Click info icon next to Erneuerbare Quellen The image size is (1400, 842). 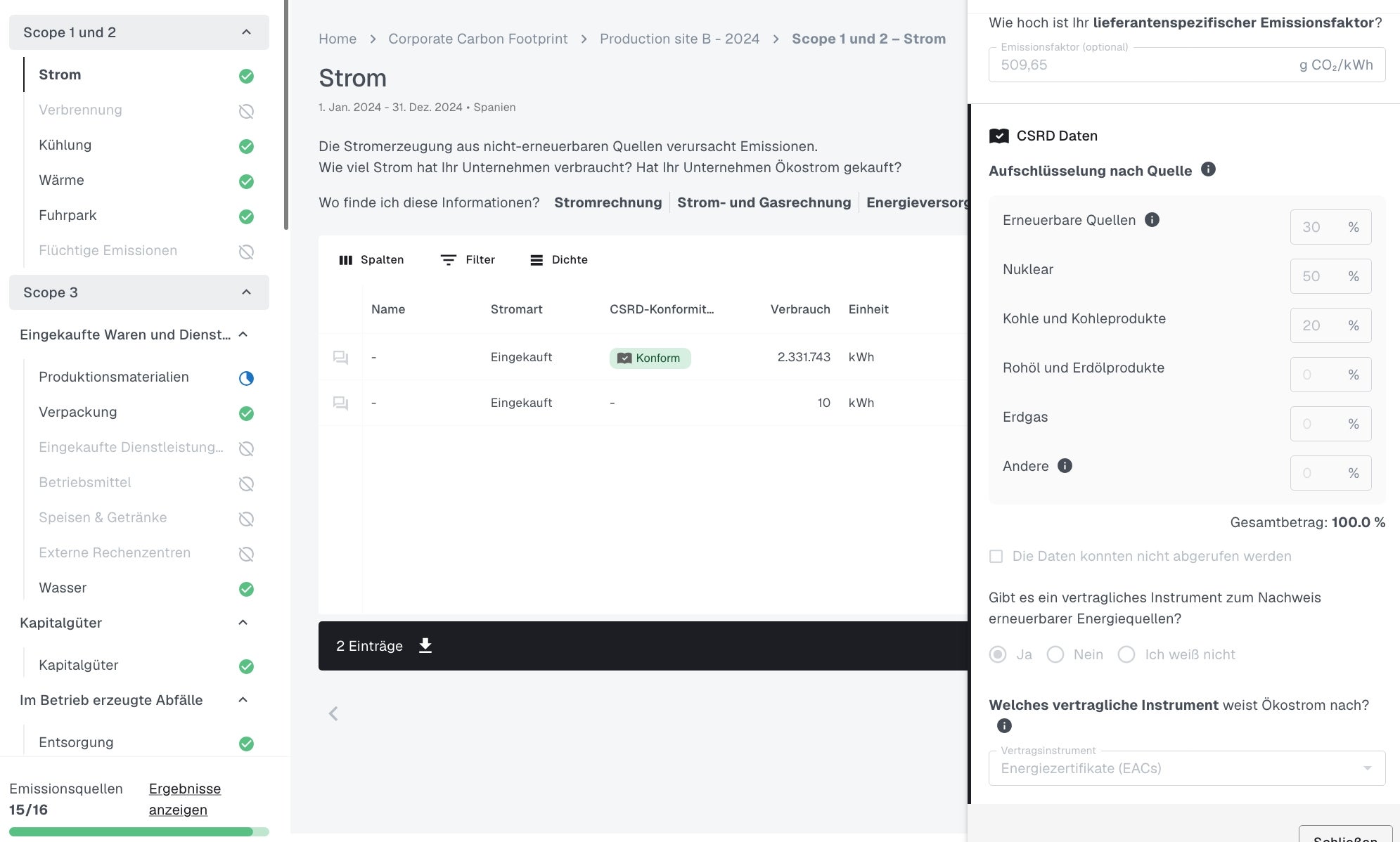tap(1152, 220)
